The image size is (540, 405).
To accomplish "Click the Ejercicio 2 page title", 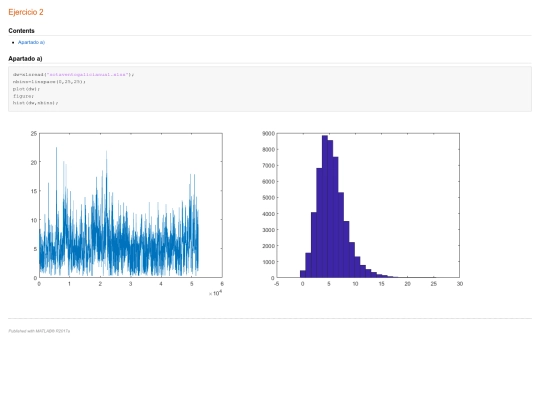I will [x=26, y=12].
